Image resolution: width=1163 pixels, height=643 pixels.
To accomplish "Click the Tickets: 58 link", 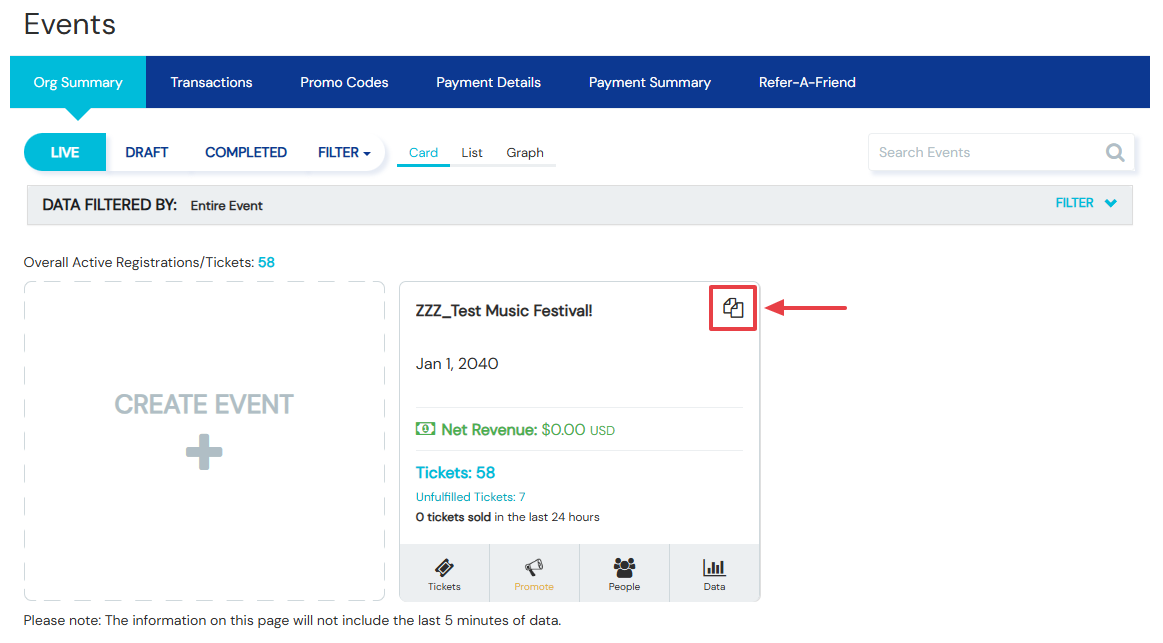I will tap(455, 472).
